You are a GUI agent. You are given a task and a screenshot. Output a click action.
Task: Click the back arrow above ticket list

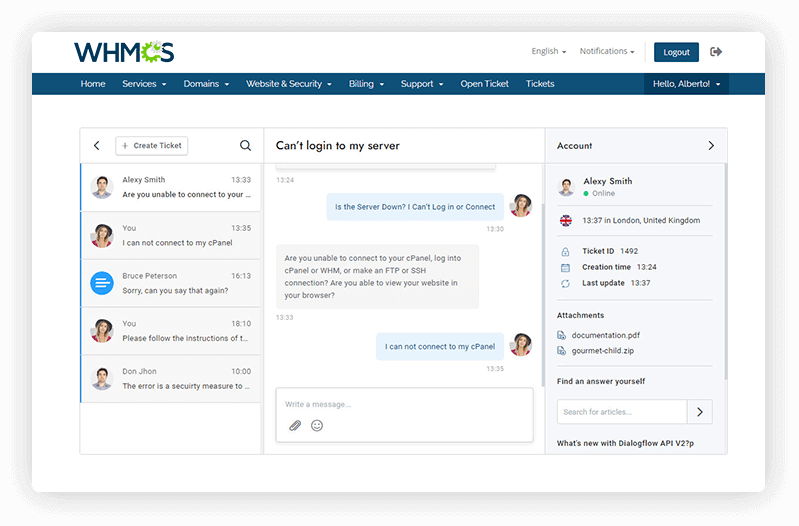click(97, 146)
